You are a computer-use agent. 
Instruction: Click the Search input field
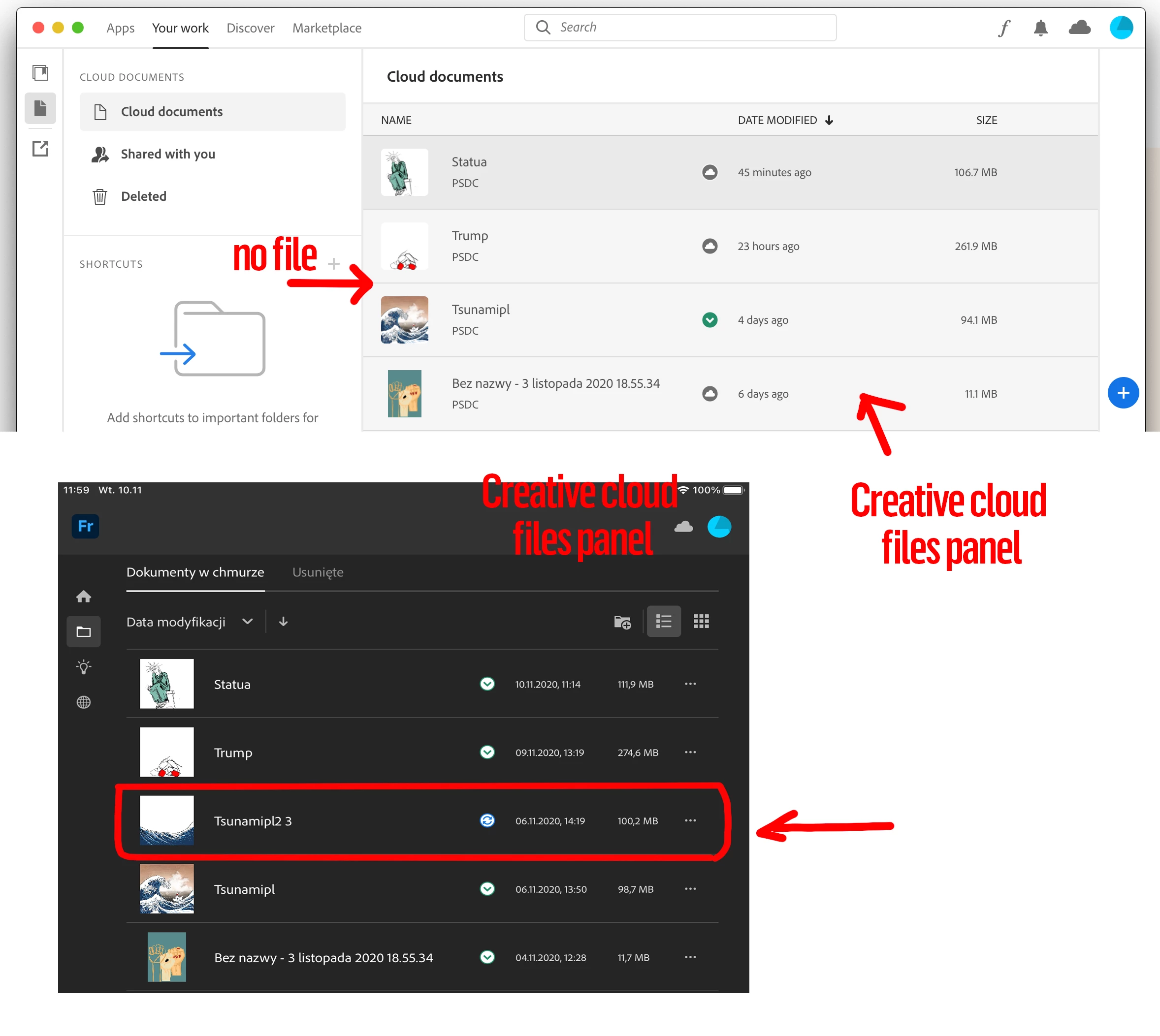tap(680, 28)
